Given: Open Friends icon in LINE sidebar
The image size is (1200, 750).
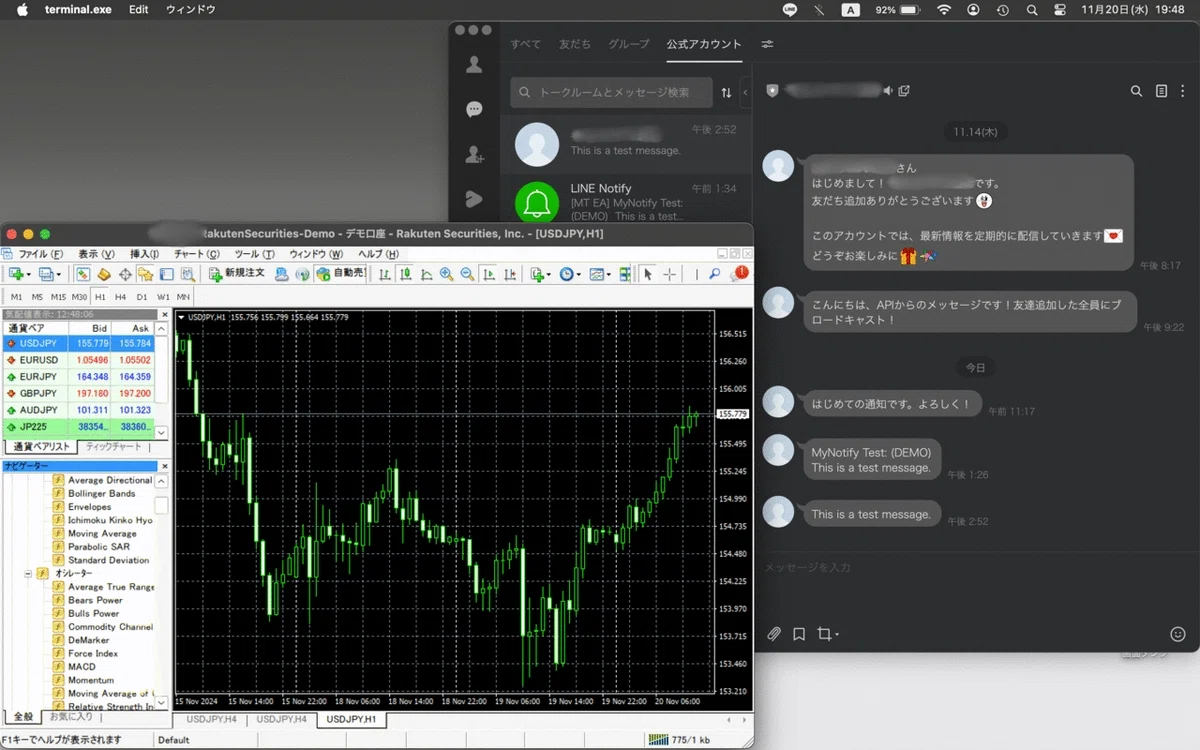Looking at the screenshot, I should 474,64.
